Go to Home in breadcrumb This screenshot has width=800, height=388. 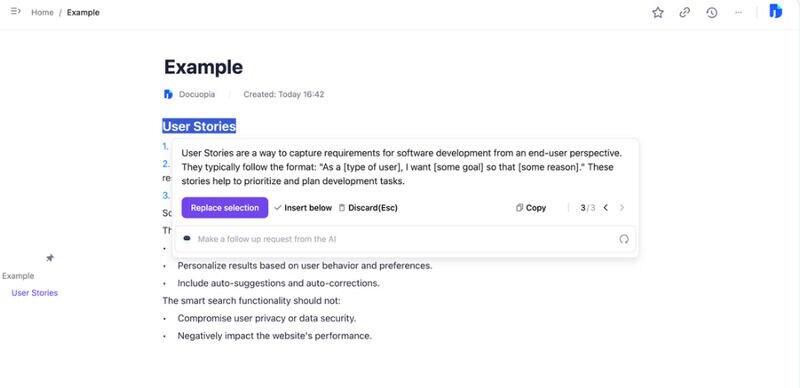pos(42,13)
